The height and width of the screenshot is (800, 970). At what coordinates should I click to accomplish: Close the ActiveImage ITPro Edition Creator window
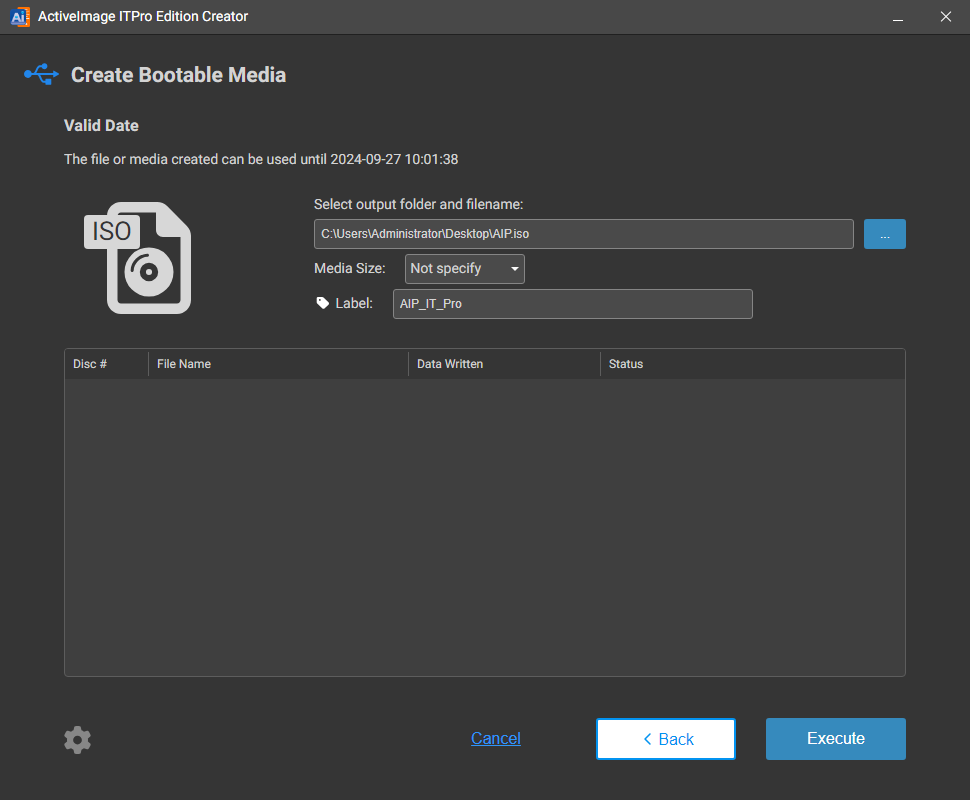point(945,17)
